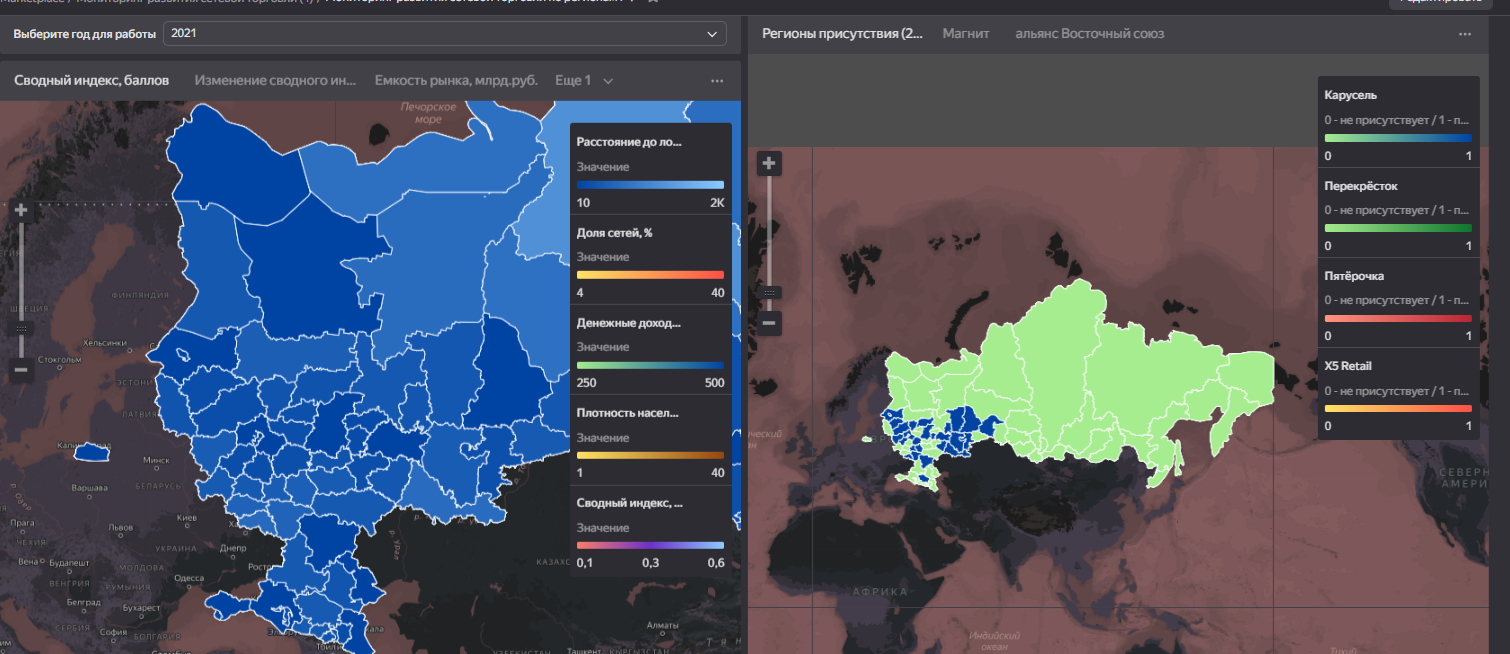Image resolution: width=1510 pixels, height=654 pixels.
Task: Click the Выберите год для работы label
Action: click(x=85, y=34)
